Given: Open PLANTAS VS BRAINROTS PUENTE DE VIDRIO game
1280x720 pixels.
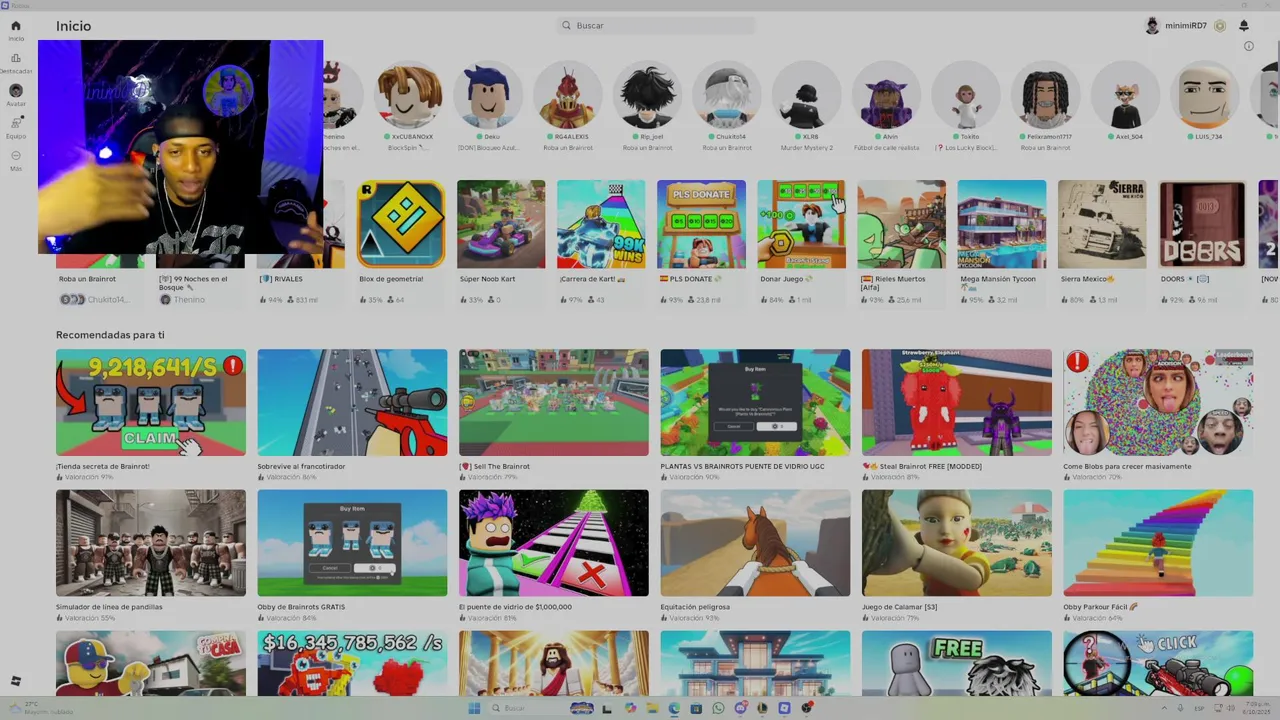Looking at the screenshot, I should click(x=755, y=402).
